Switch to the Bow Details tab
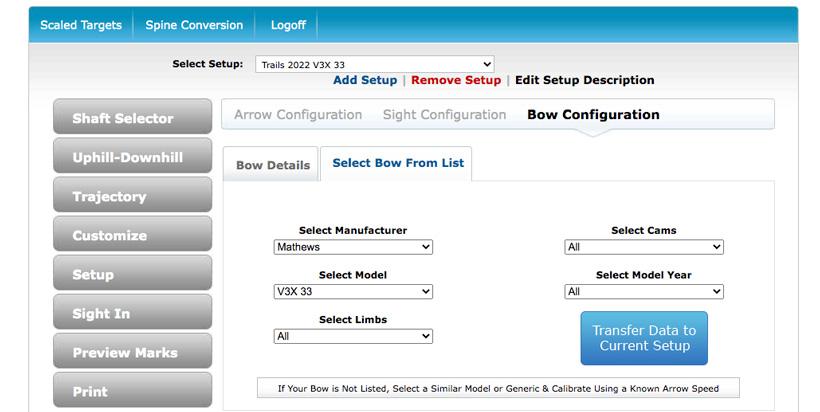The height and width of the screenshot is (412, 820). [272, 165]
